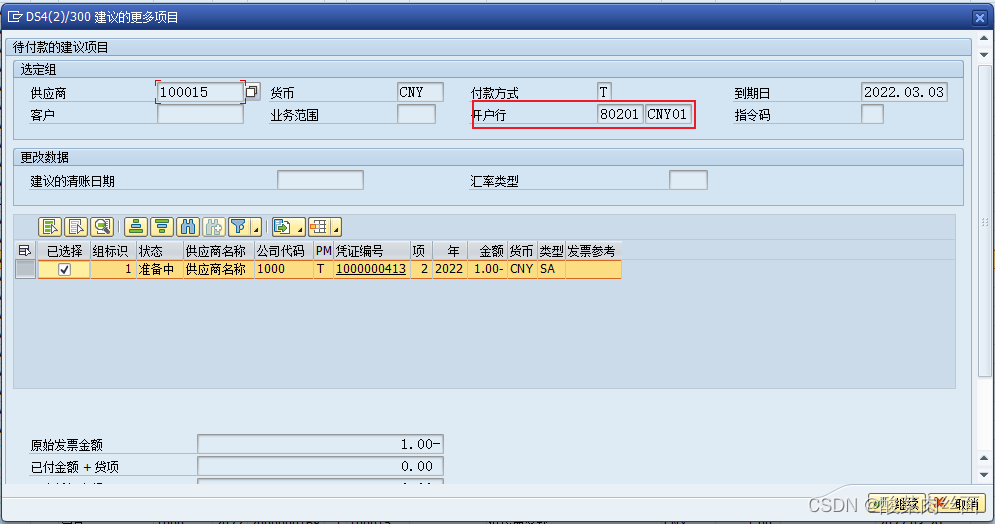The height and width of the screenshot is (524, 995).
Task: Click the 已付金额 + 贷项 value field
Action: click(320, 466)
